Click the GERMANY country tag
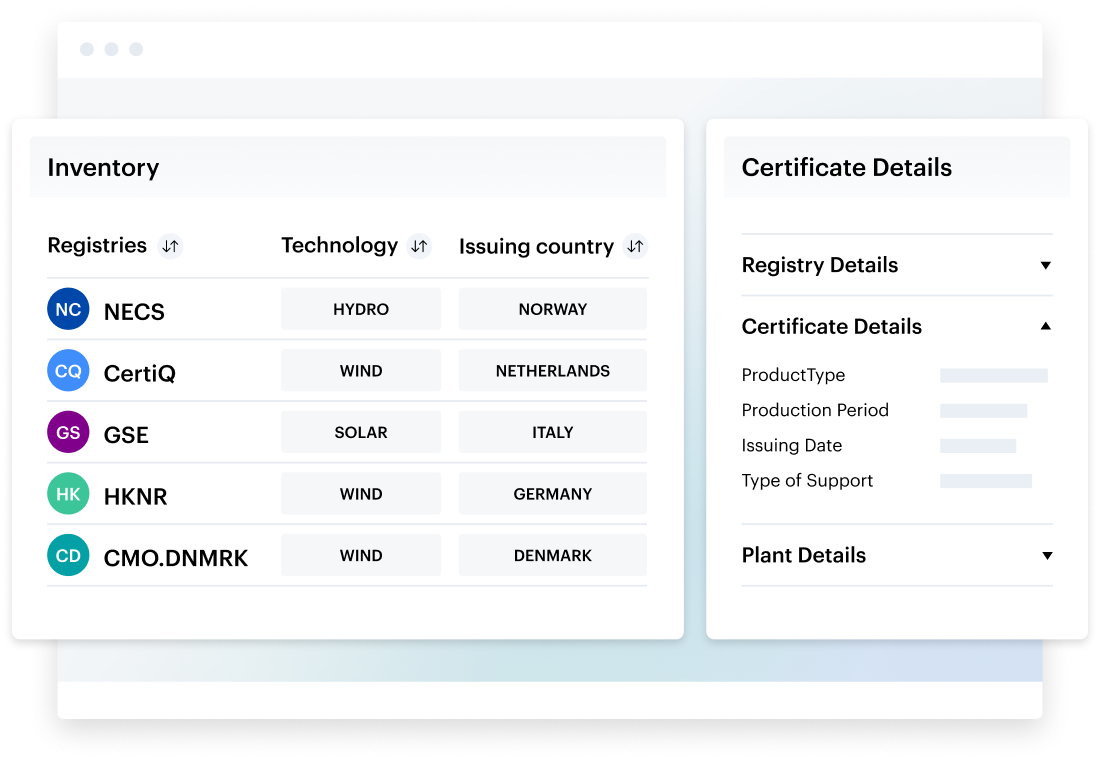The width and height of the screenshot is (1098, 762). pyautogui.click(x=553, y=494)
